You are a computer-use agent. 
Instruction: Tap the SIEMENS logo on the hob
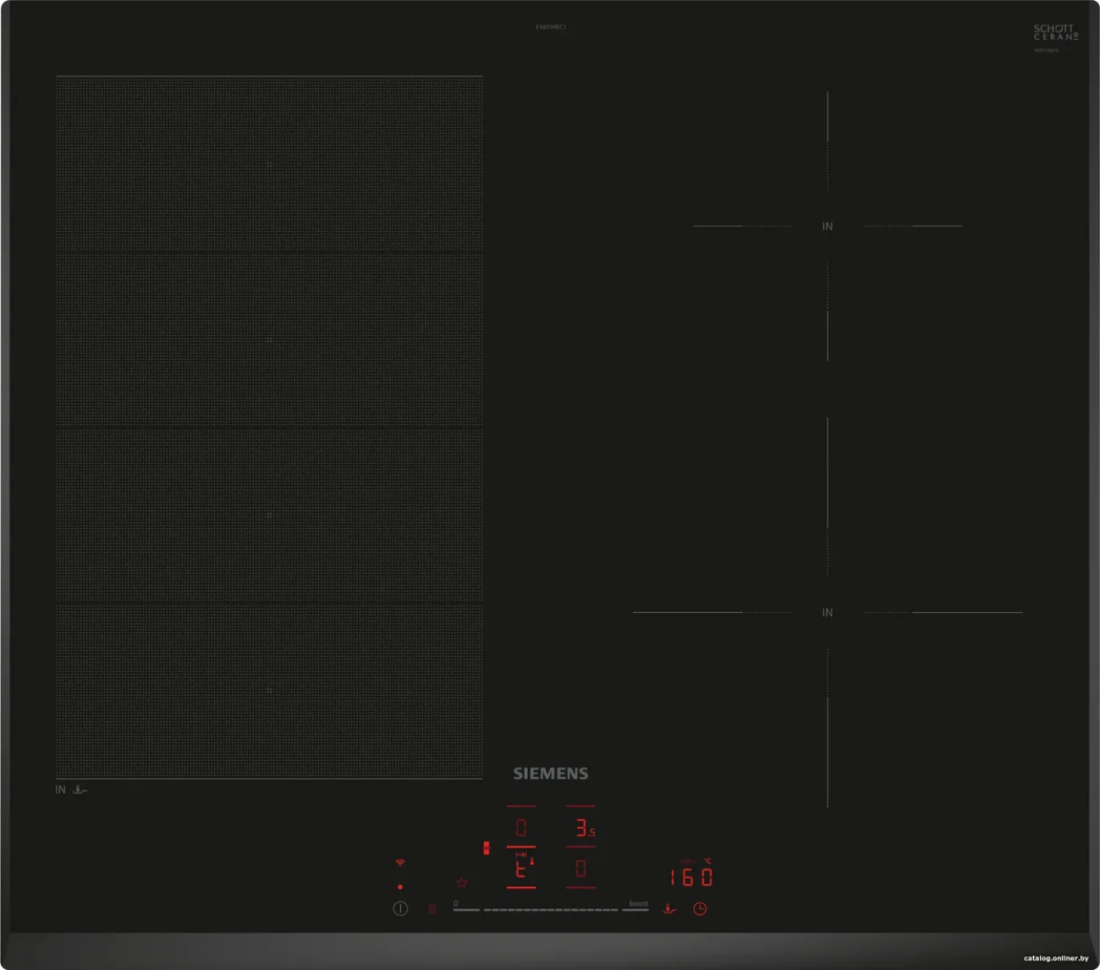pyautogui.click(x=551, y=773)
